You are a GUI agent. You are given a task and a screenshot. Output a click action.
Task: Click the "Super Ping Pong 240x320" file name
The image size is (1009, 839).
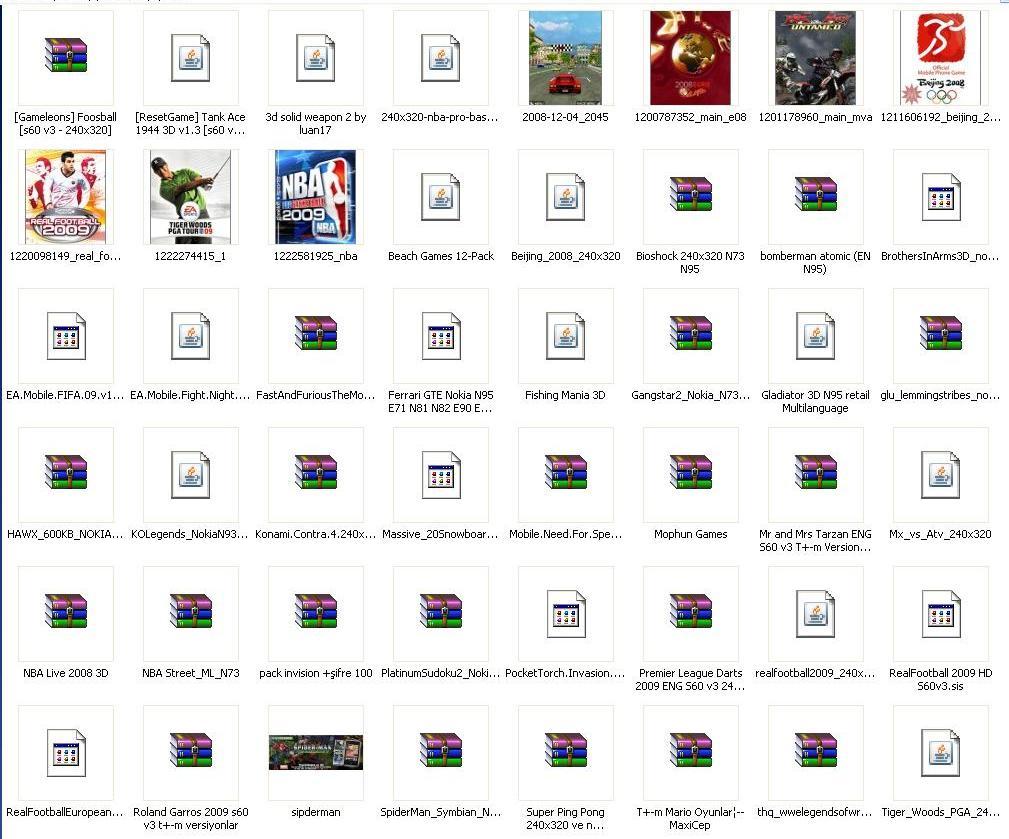coord(565,818)
